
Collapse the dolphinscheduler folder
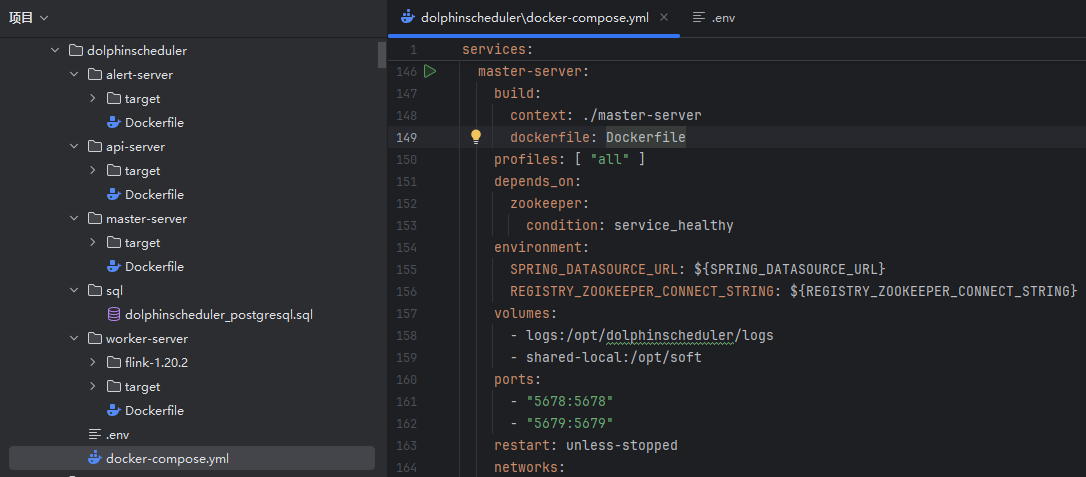pos(55,51)
